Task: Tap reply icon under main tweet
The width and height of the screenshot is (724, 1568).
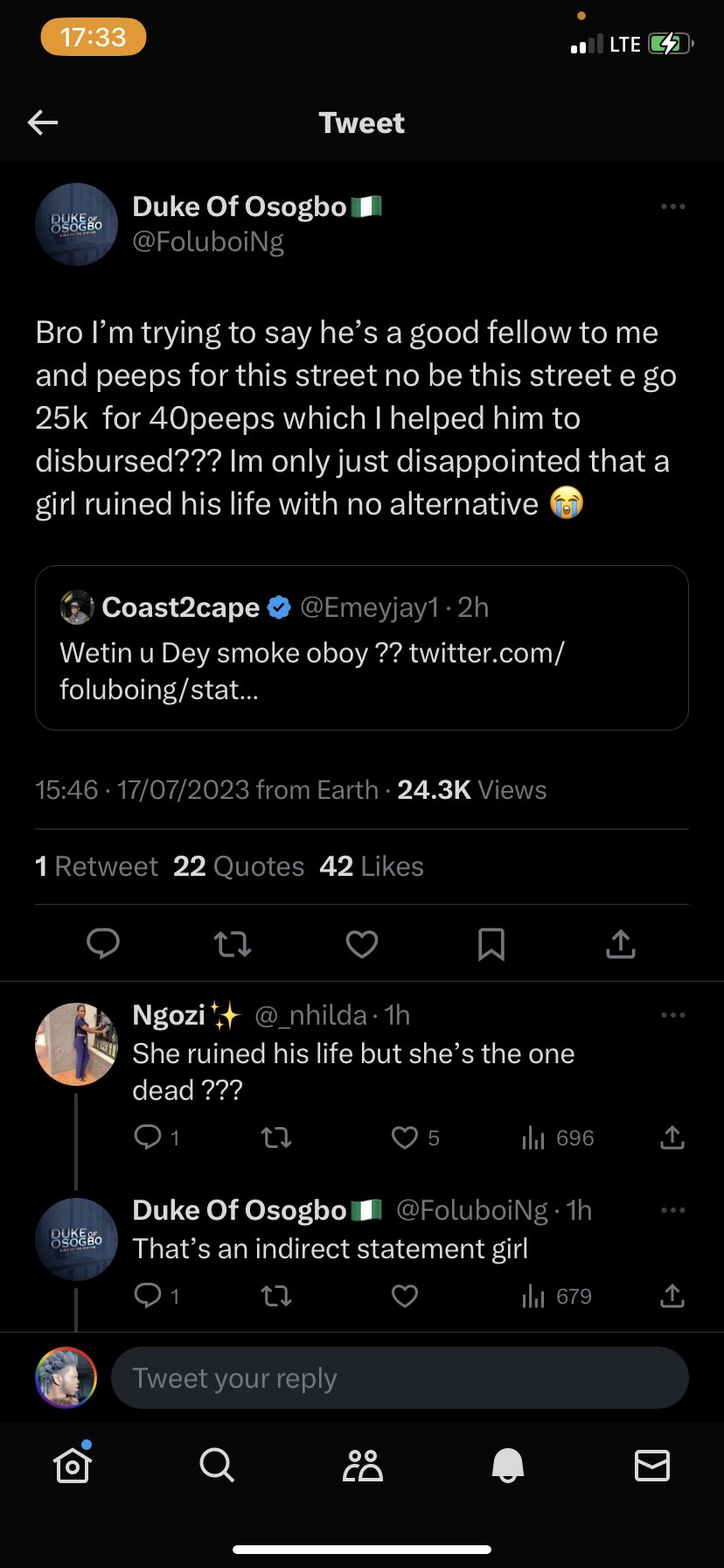Action: click(103, 943)
